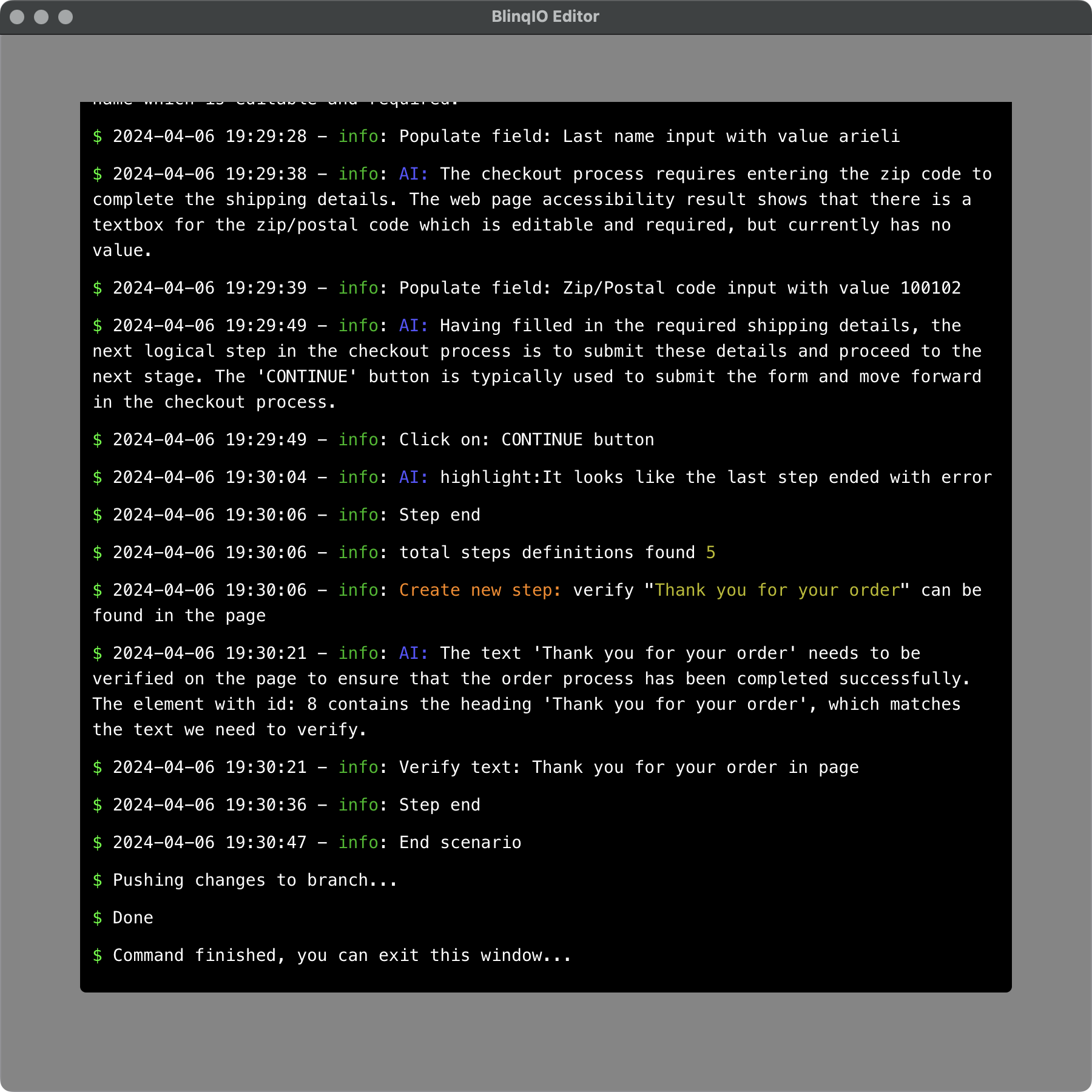The height and width of the screenshot is (1092, 1092).
Task: Click the 'last step ended with error' message
Action: click(716, 477)
